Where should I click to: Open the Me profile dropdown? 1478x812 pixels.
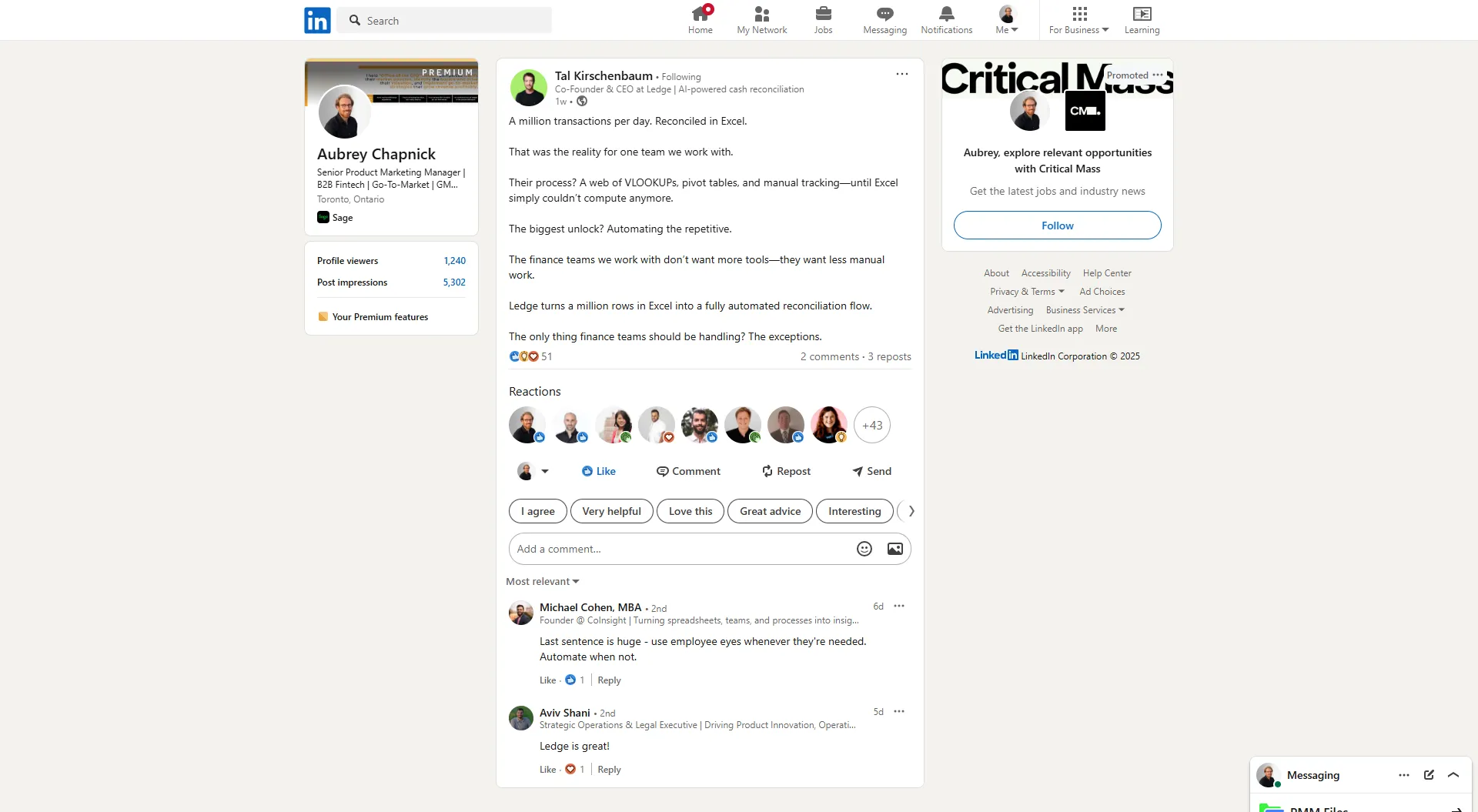coord(1006,20)
